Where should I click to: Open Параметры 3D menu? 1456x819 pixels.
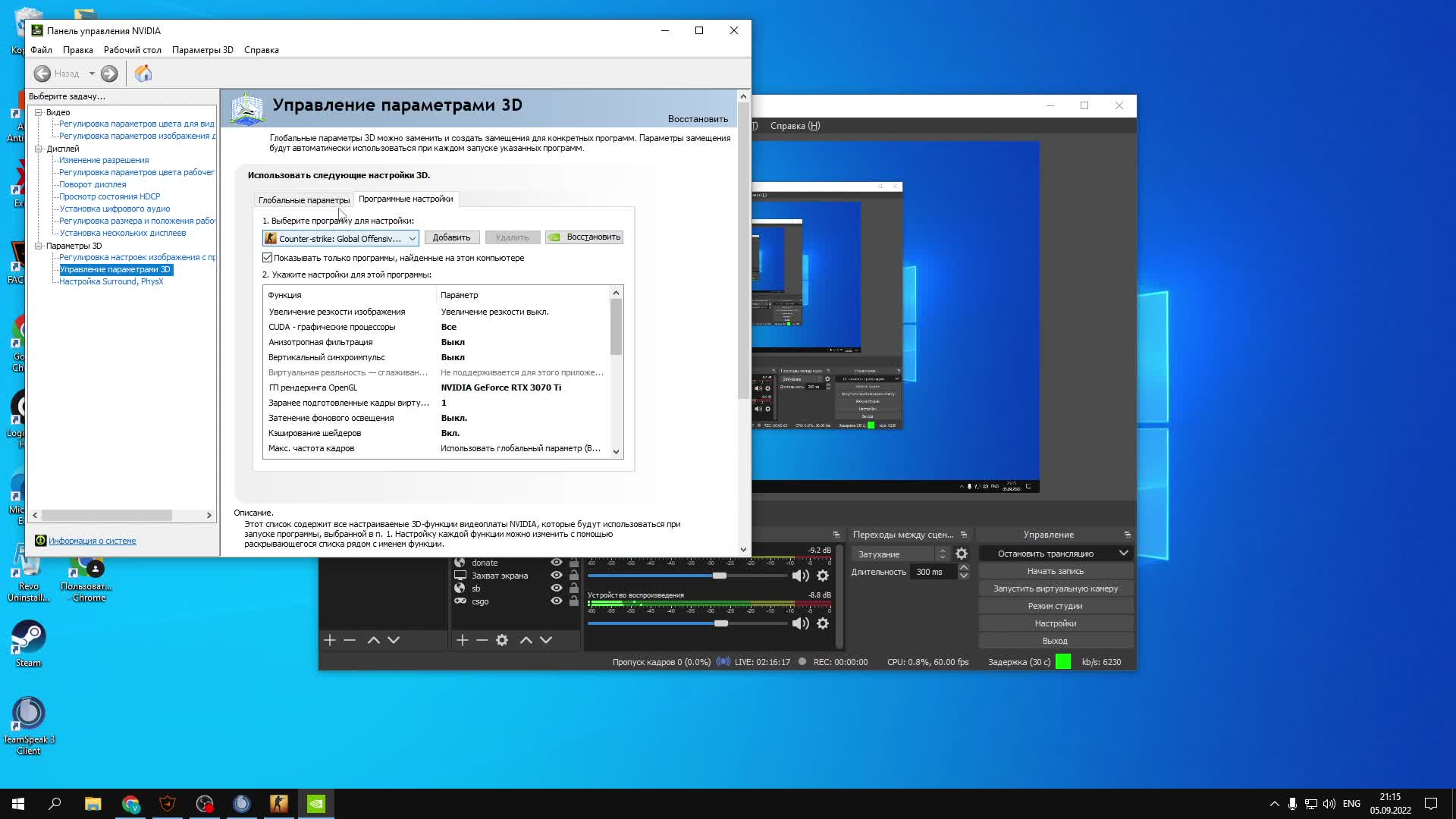[x=202, y=50]
